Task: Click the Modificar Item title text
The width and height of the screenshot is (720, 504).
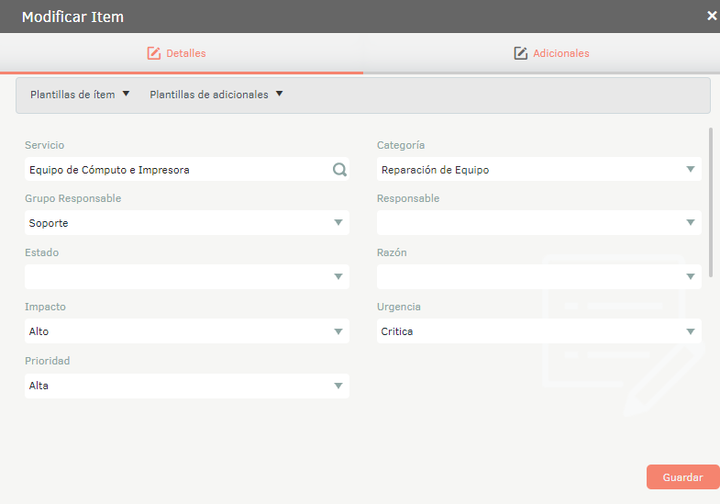Action: pos(73,17)
